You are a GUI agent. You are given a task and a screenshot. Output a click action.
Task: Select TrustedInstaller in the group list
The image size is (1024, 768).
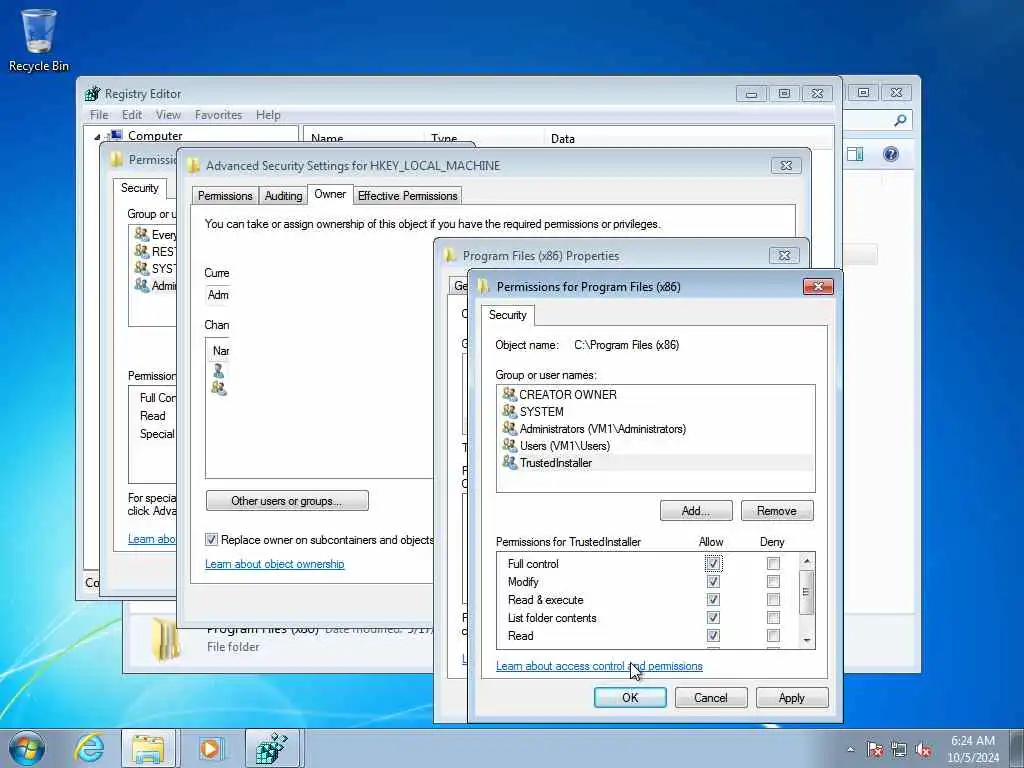click(x=656, y=462)
